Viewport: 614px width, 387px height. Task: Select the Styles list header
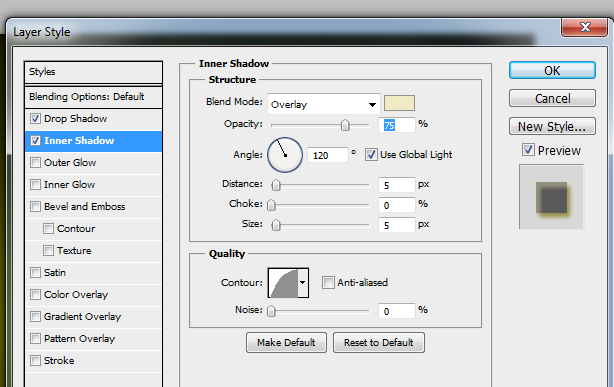tap(93, 72)
